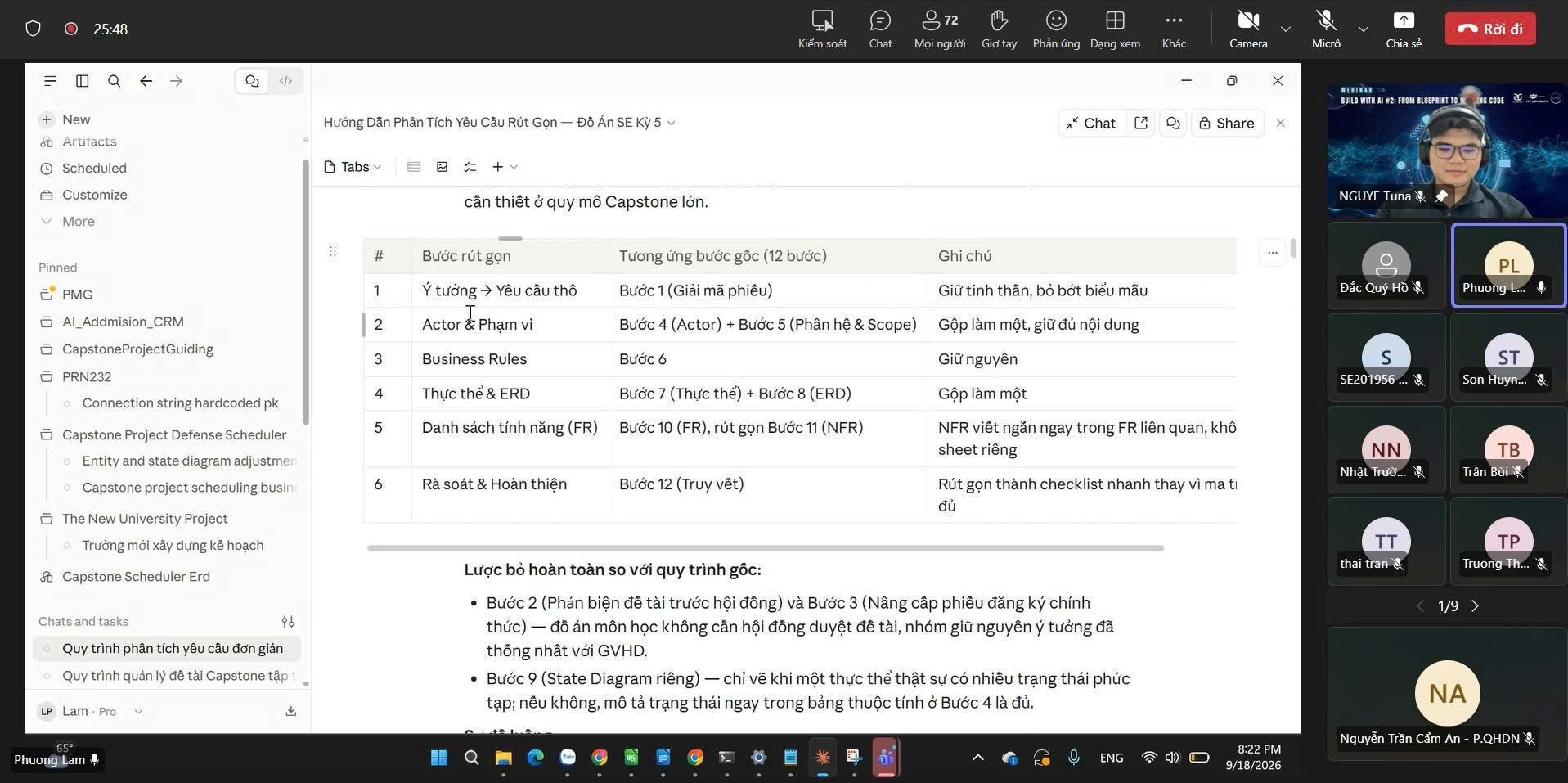
Task: Leave the meeting with Rời đi
Action: click(x=1490, y=29)
